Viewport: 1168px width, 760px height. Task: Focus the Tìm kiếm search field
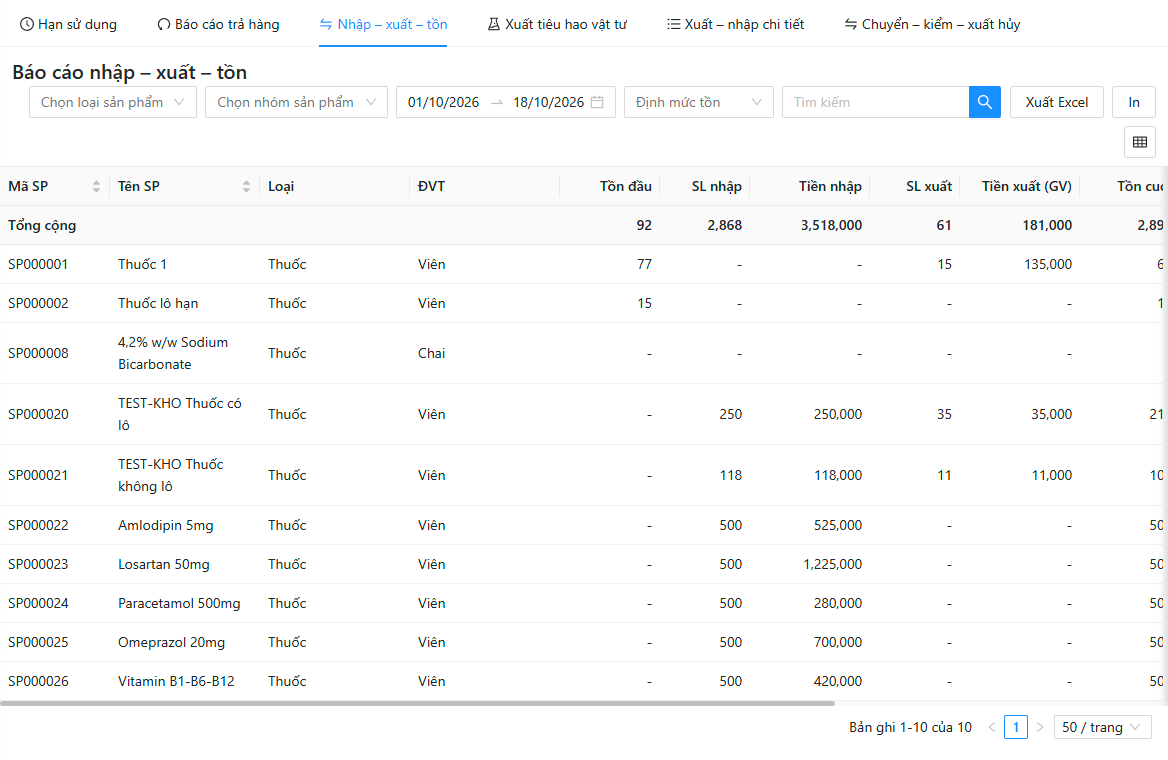point(875,102)
